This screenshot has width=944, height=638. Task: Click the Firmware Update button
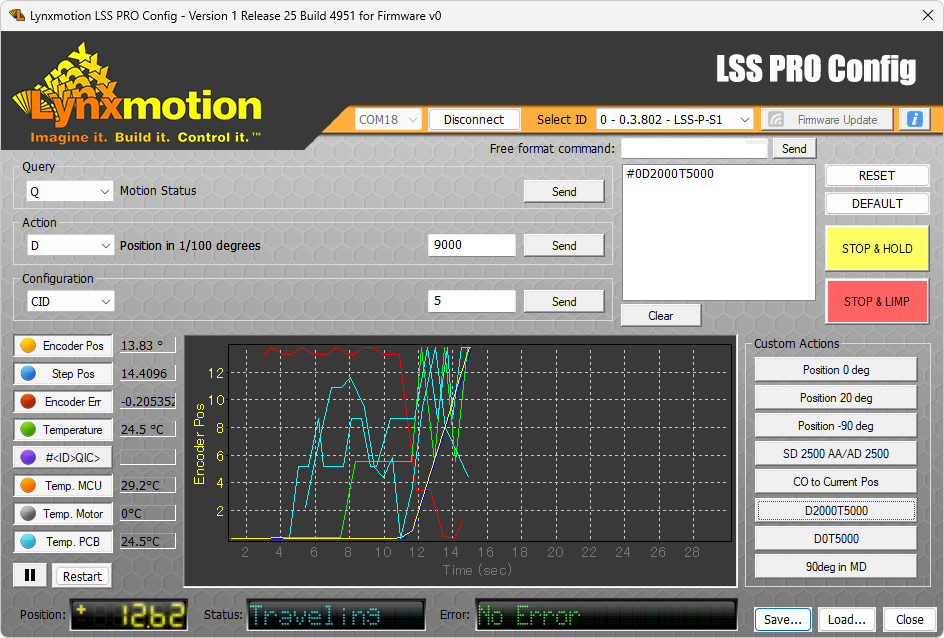[x=828, y=119]
